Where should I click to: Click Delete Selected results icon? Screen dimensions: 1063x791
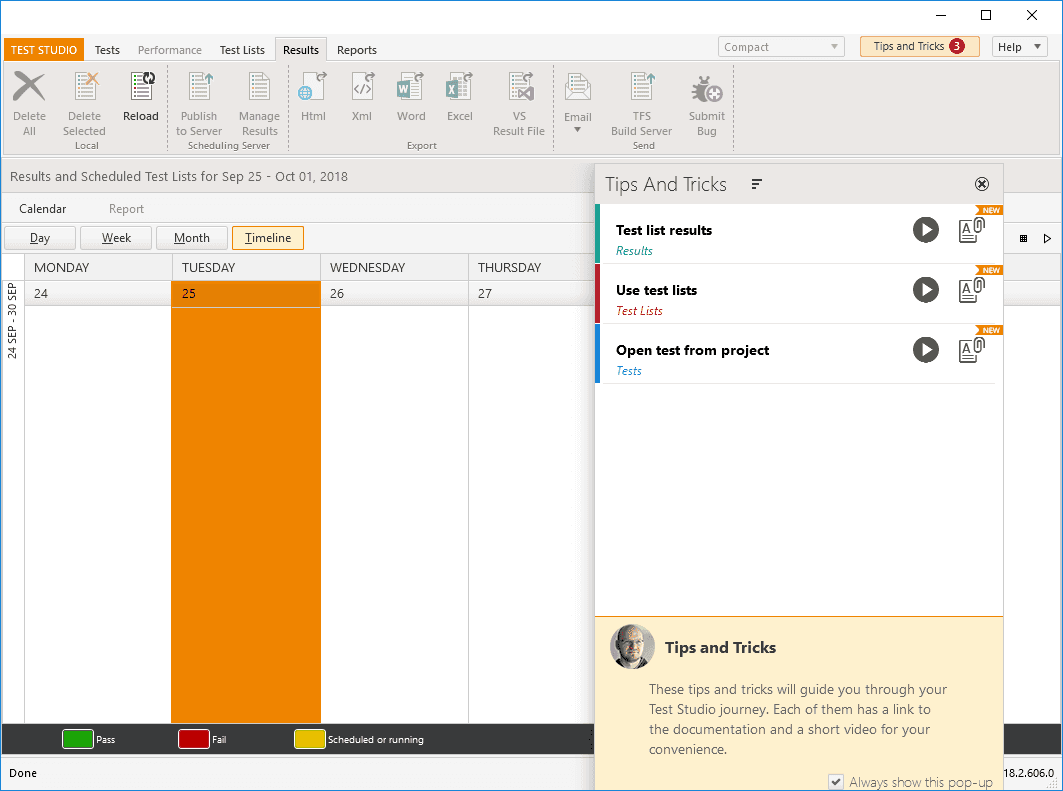coord(85,87)
